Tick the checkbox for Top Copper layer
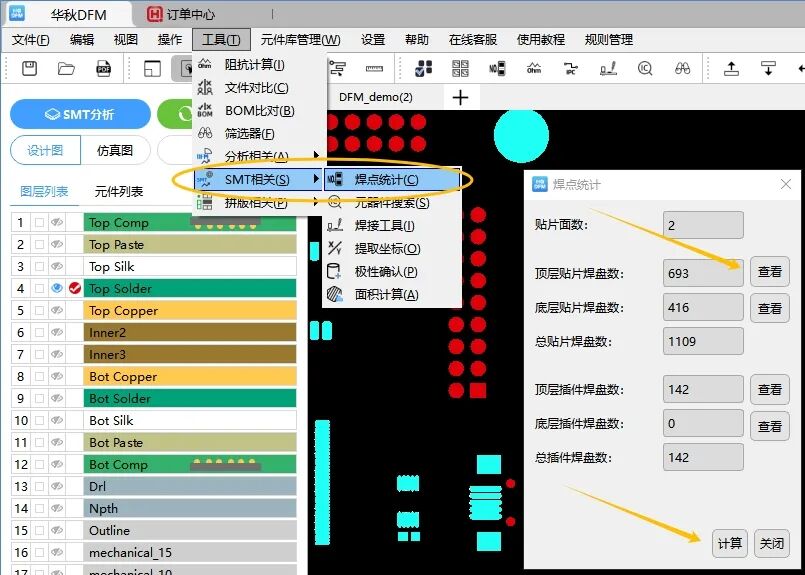Screen dimensions: 805x575 pyautogui.click(x=39, y=310)
